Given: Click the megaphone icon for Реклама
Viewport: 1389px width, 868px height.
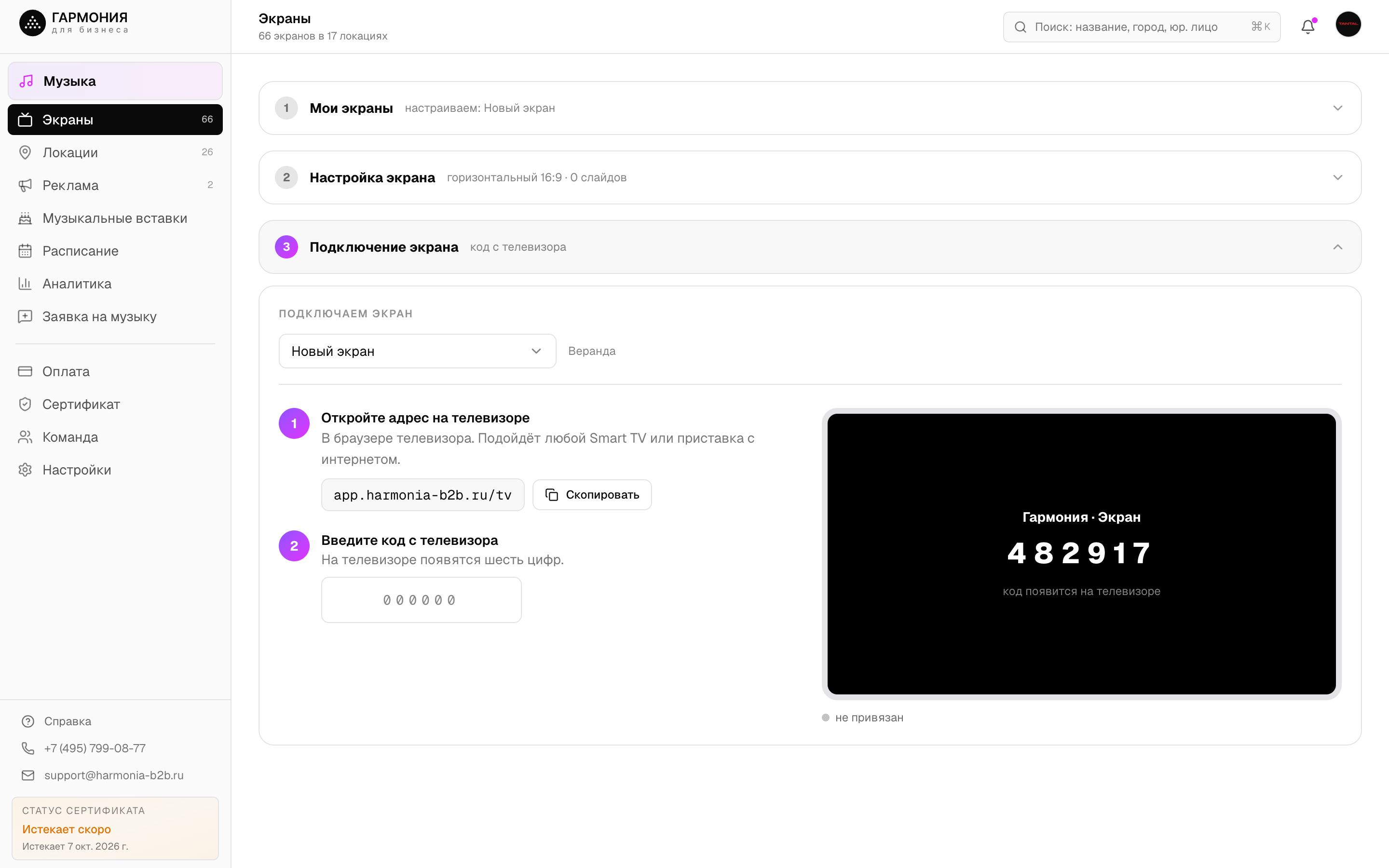Looking at the screenshot, I should 25,185.
